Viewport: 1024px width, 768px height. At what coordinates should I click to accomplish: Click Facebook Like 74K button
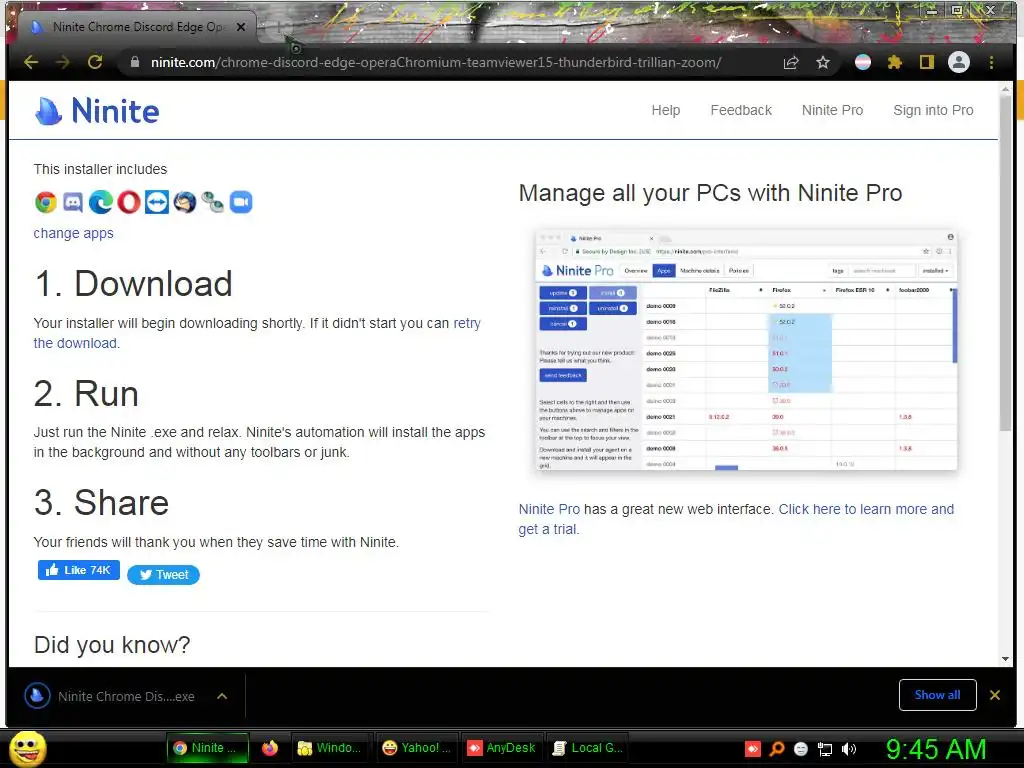[x=78, y=570]
